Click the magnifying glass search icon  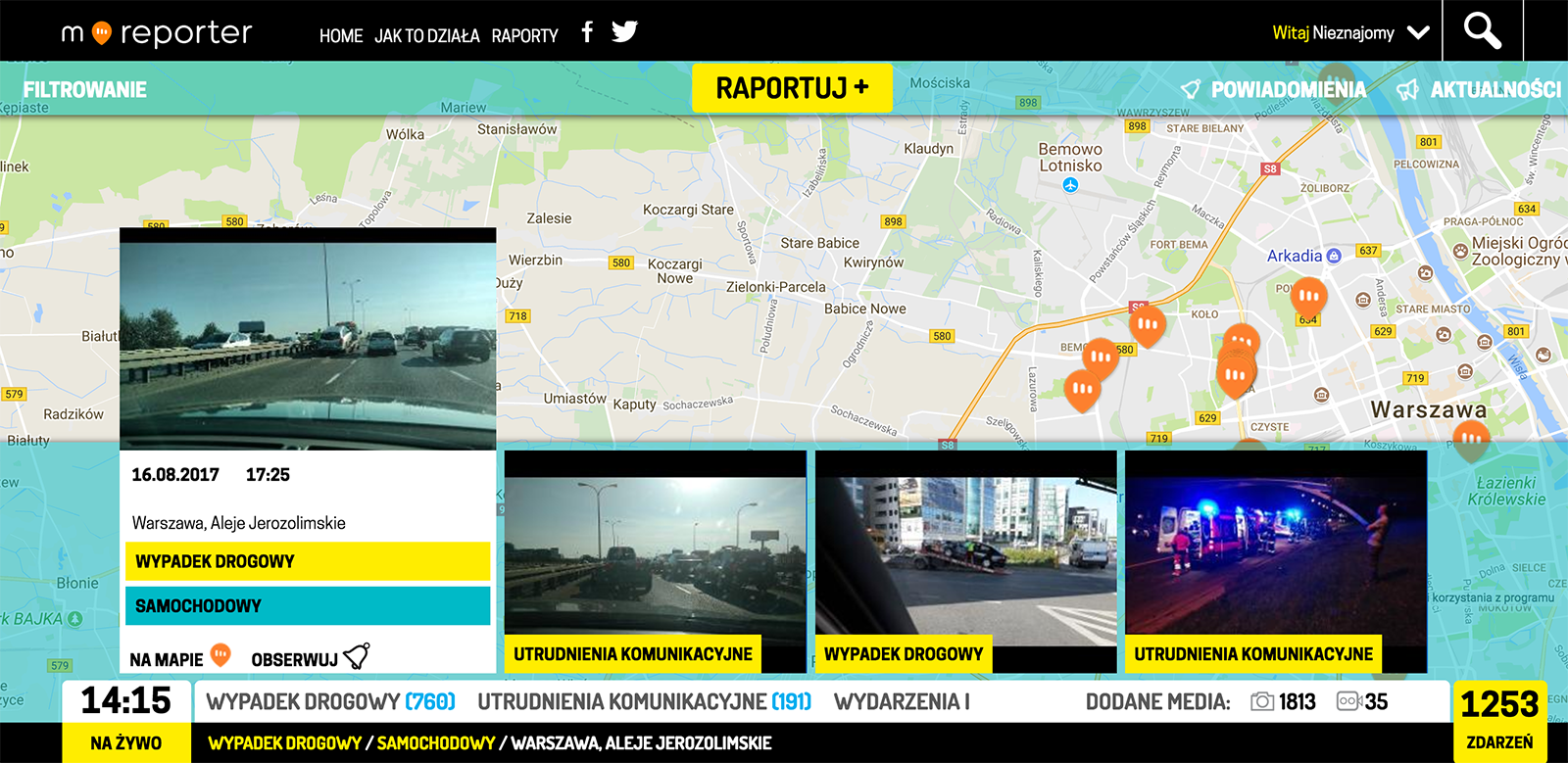pos(1482,31)
